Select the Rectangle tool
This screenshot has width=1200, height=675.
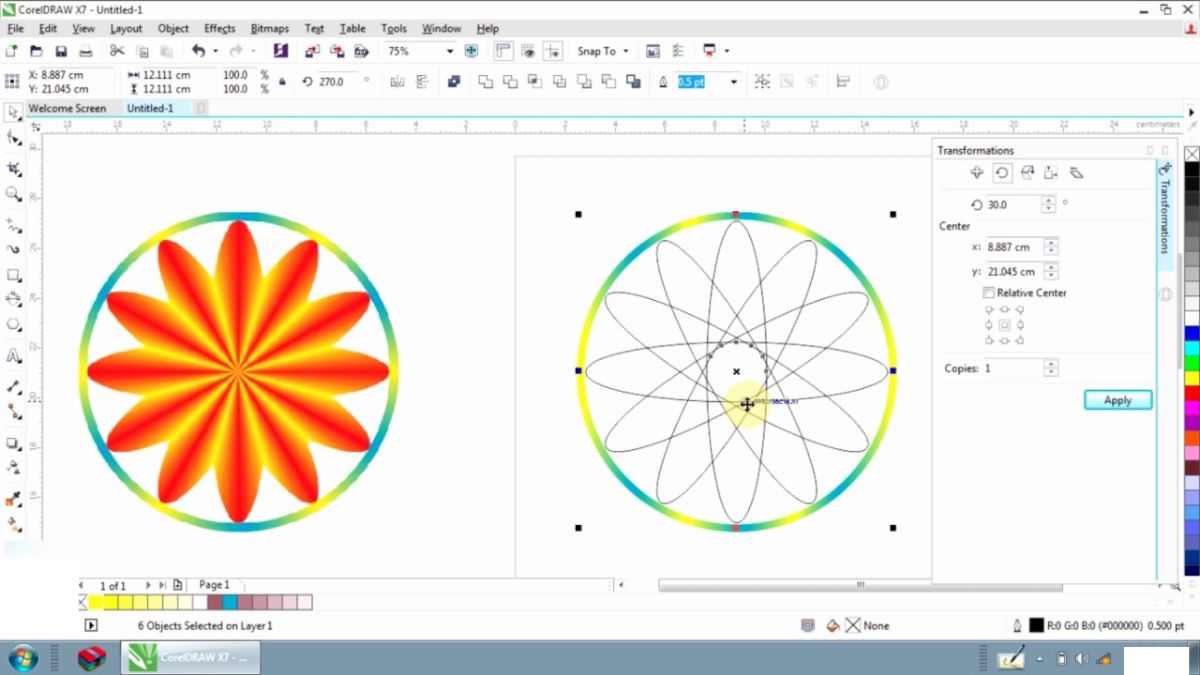point(14,274)
